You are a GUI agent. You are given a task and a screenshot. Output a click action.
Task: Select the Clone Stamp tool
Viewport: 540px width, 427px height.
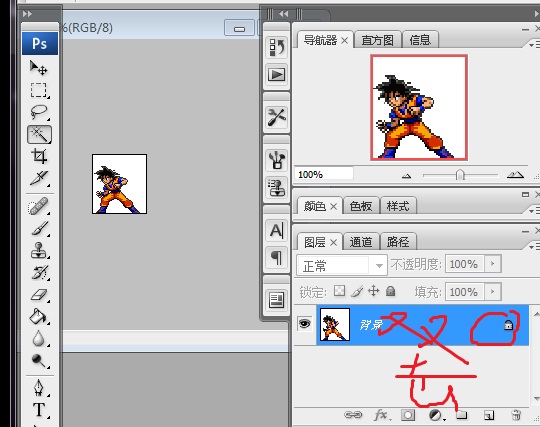(x=39, y=250)
